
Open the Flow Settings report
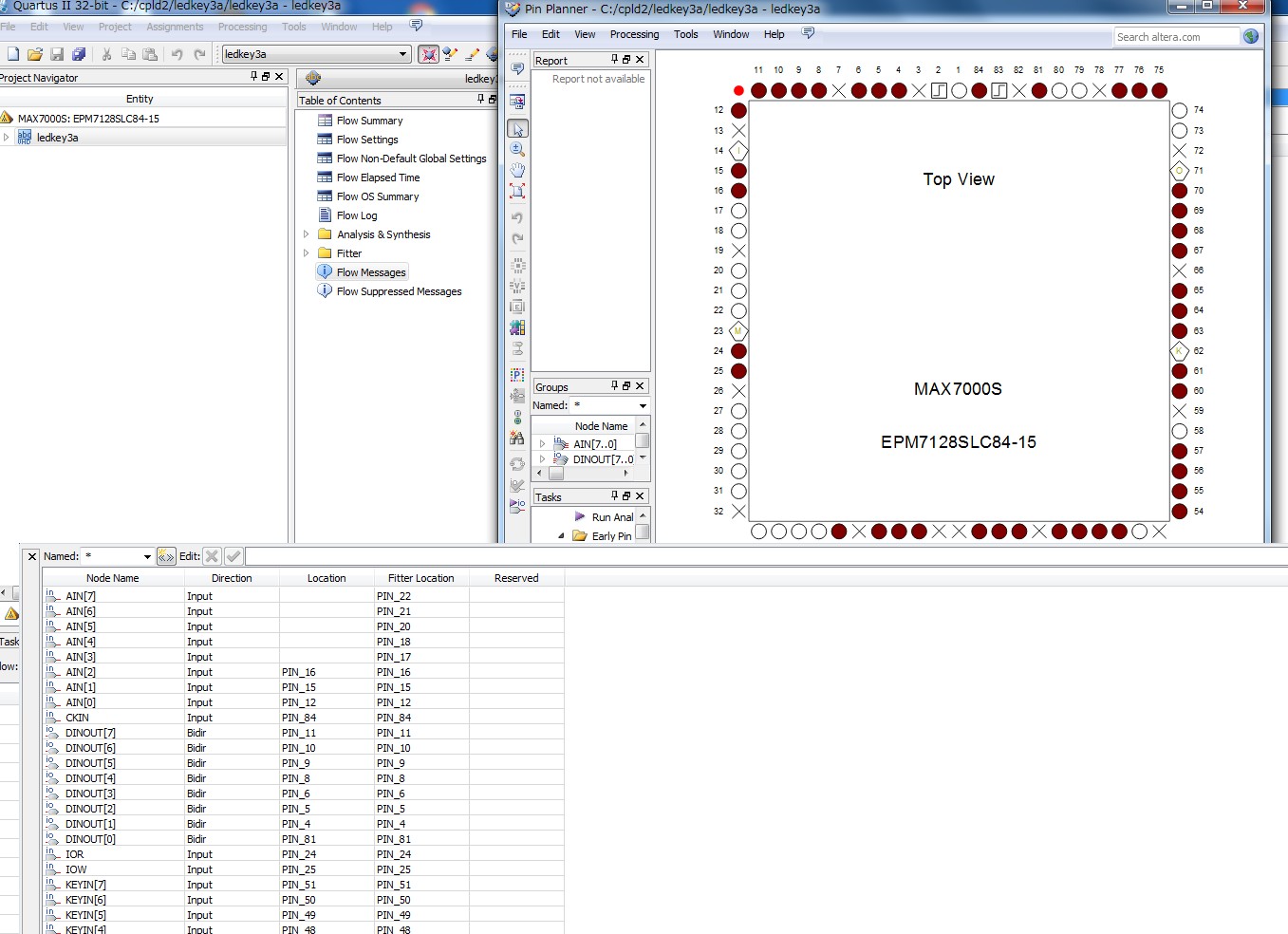[367, 140]
